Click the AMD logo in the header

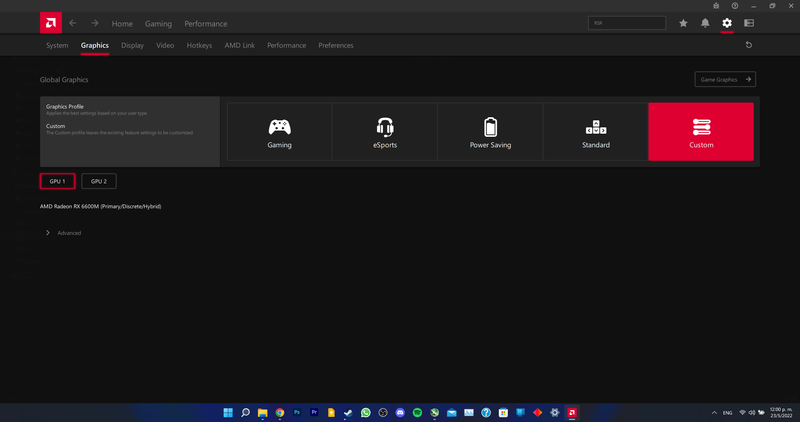pyautogui.click(x=51, y=23)
